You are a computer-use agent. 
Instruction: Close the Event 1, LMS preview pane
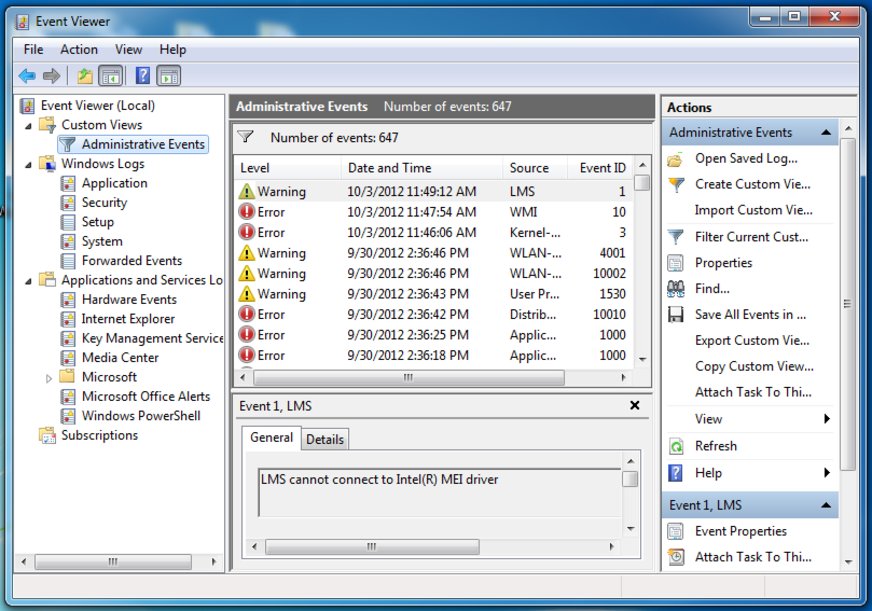click(635, 405)
